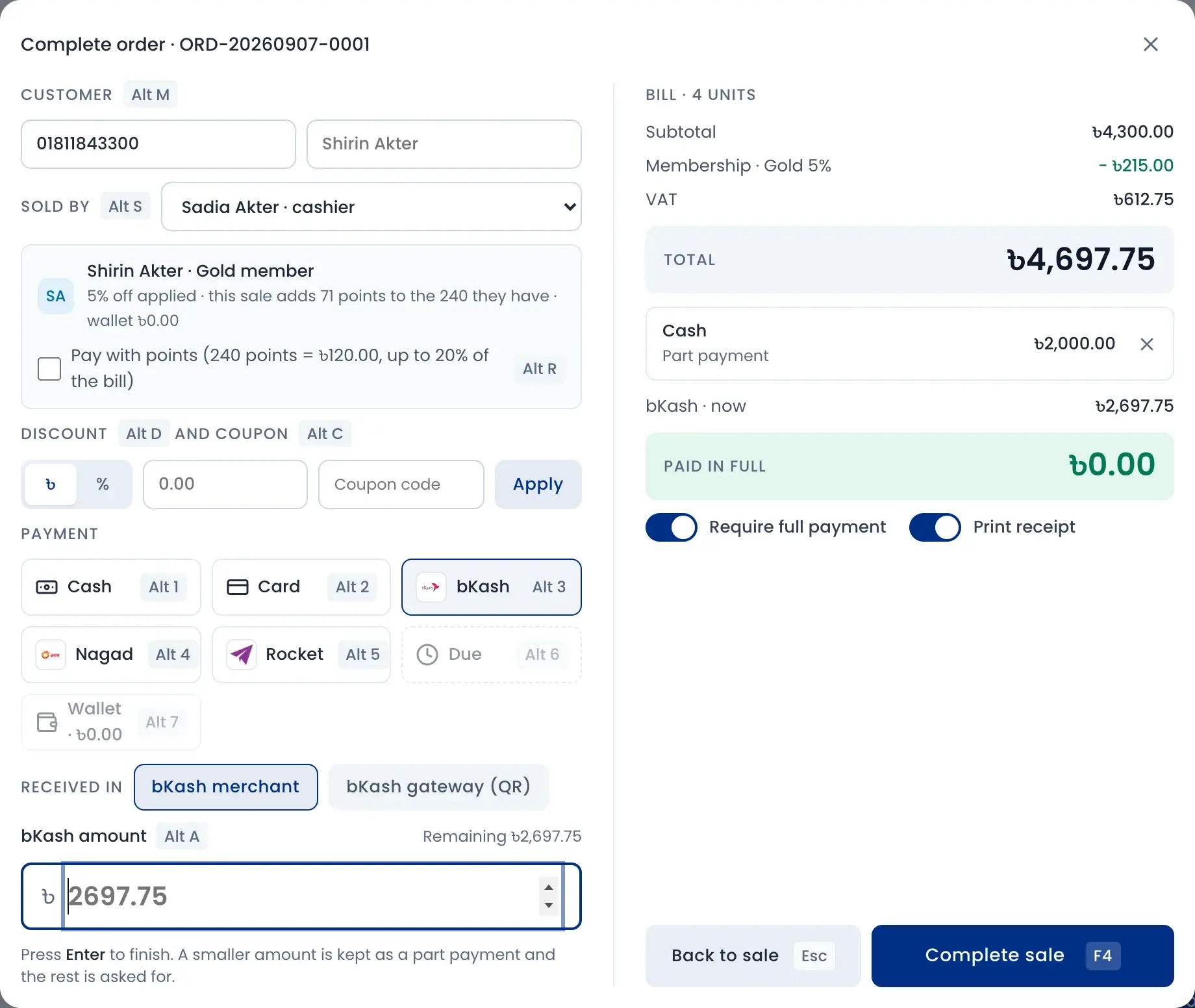Pick Nagad as payment method
This screenshot has height=1008, width=1195.
coord(111,655)
